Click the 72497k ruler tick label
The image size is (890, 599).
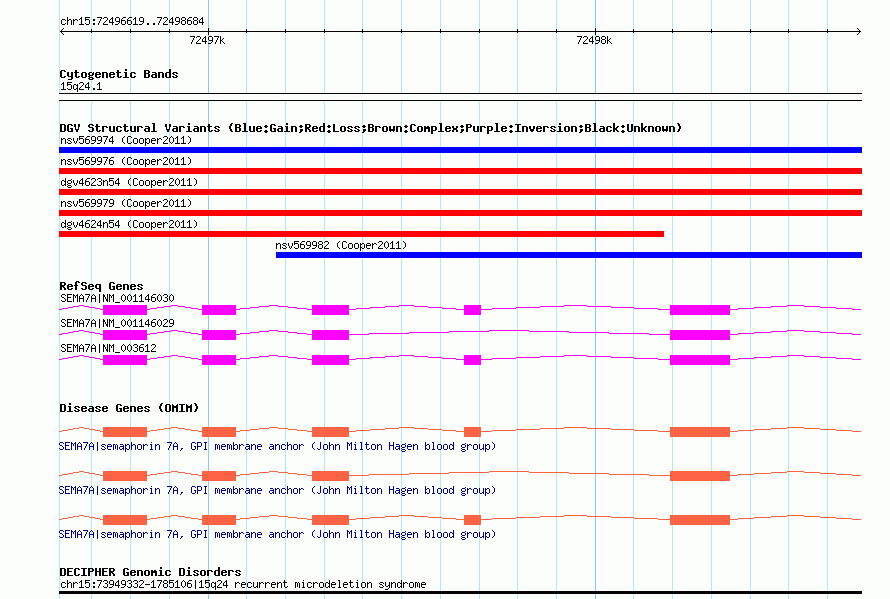[207, 40]
